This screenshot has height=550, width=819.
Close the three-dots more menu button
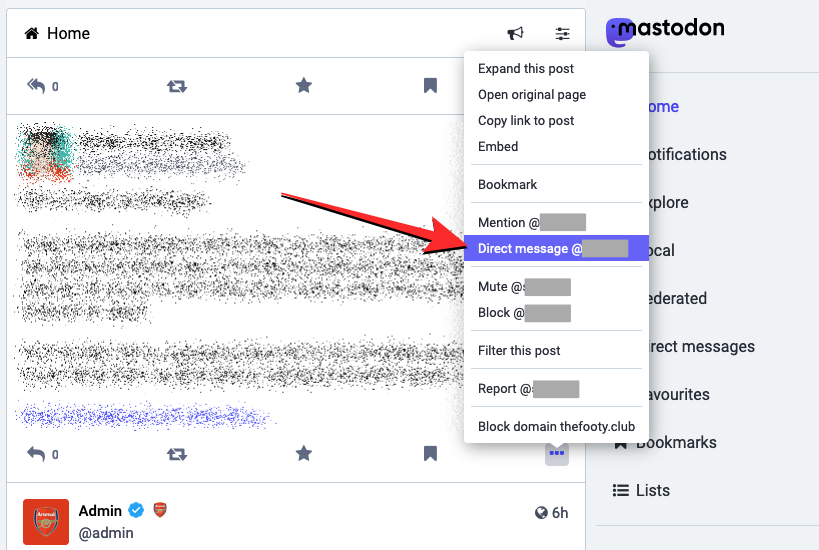click(x=556, y=453)
